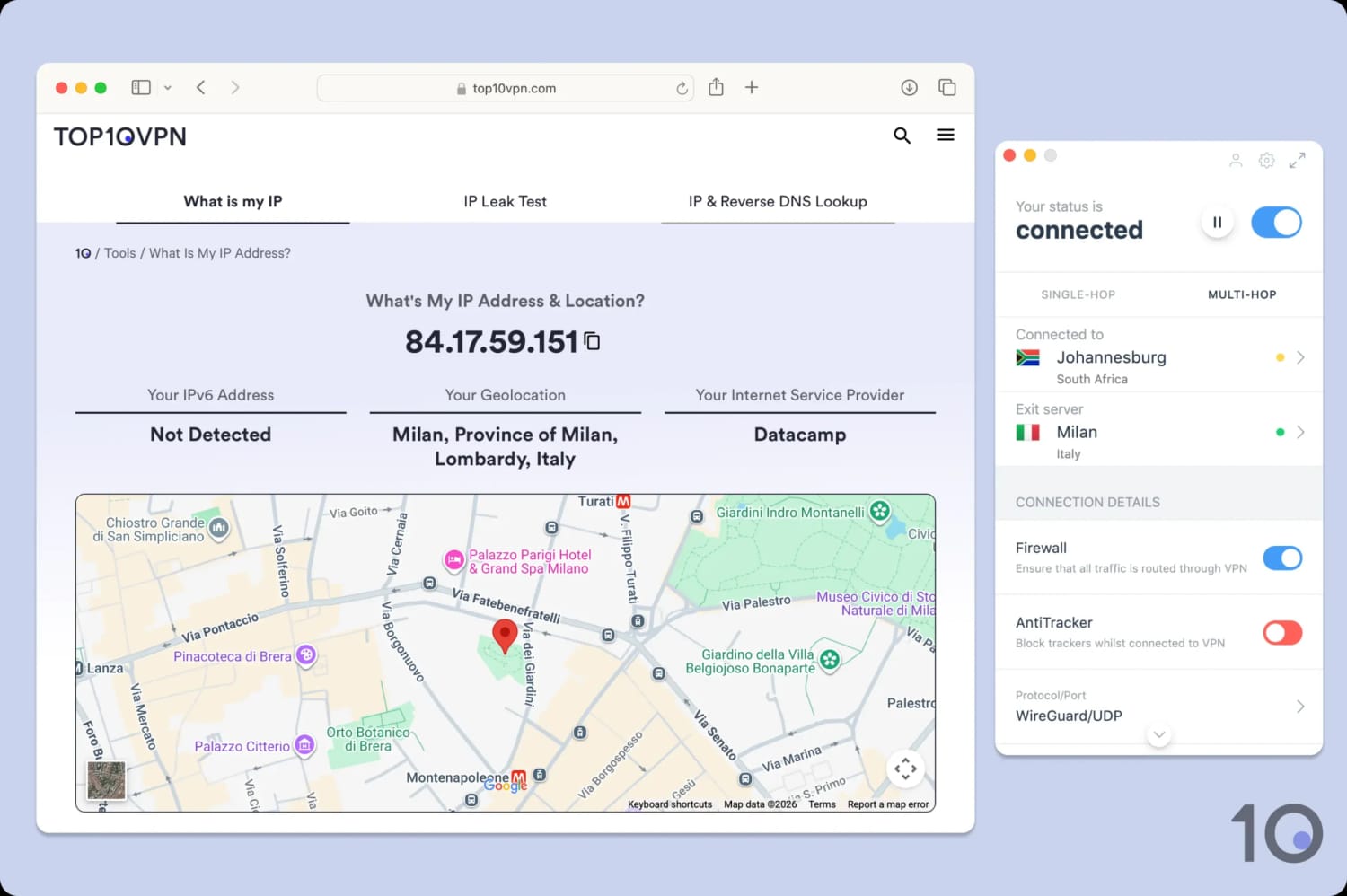Click the Italy flag icon
The height and width of the screenshot is (896, 1347).
click(1027, 432)
